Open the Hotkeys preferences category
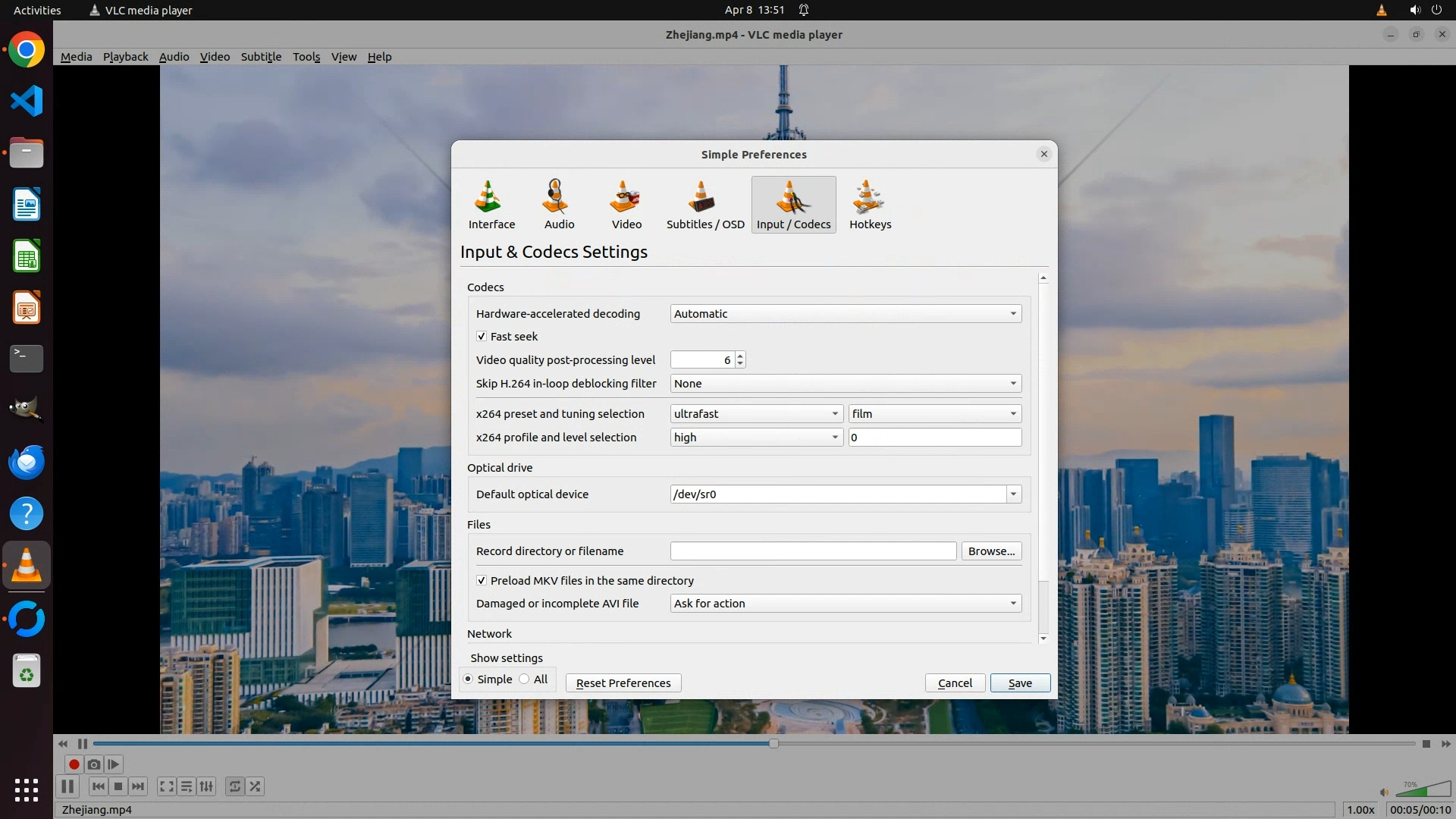 (x=870, y=205)
